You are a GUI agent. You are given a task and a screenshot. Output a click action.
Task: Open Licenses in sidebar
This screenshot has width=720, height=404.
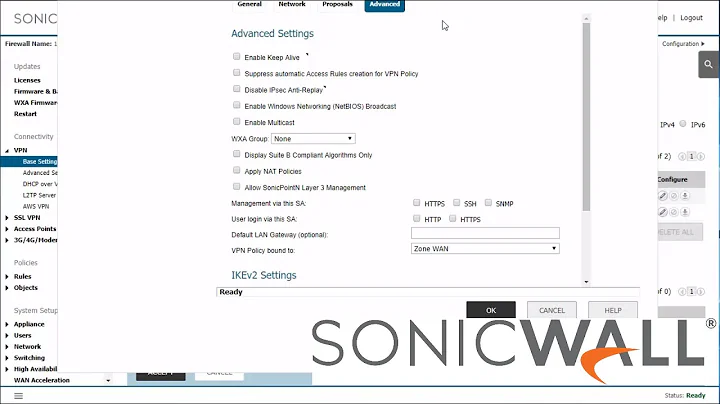pos(27,80)
